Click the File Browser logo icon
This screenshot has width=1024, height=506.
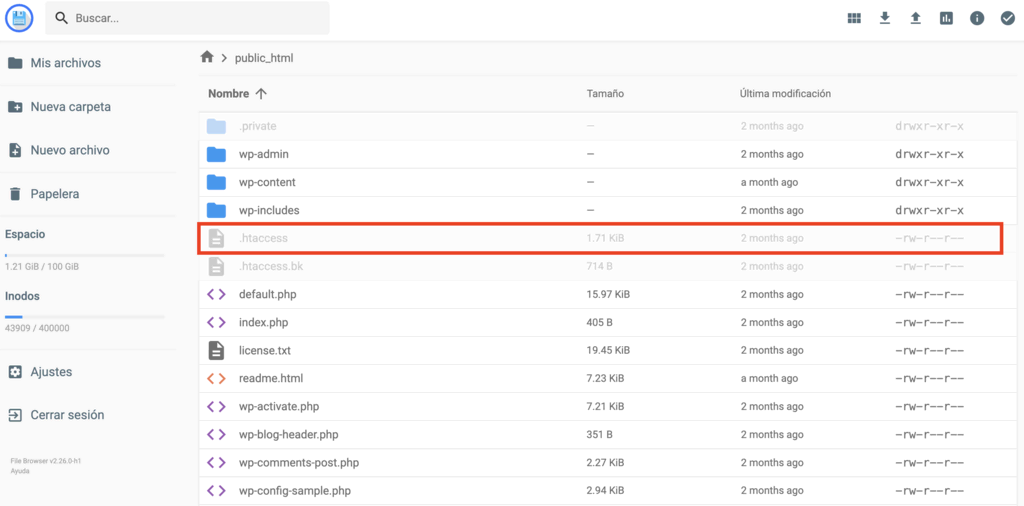[19, 18]
